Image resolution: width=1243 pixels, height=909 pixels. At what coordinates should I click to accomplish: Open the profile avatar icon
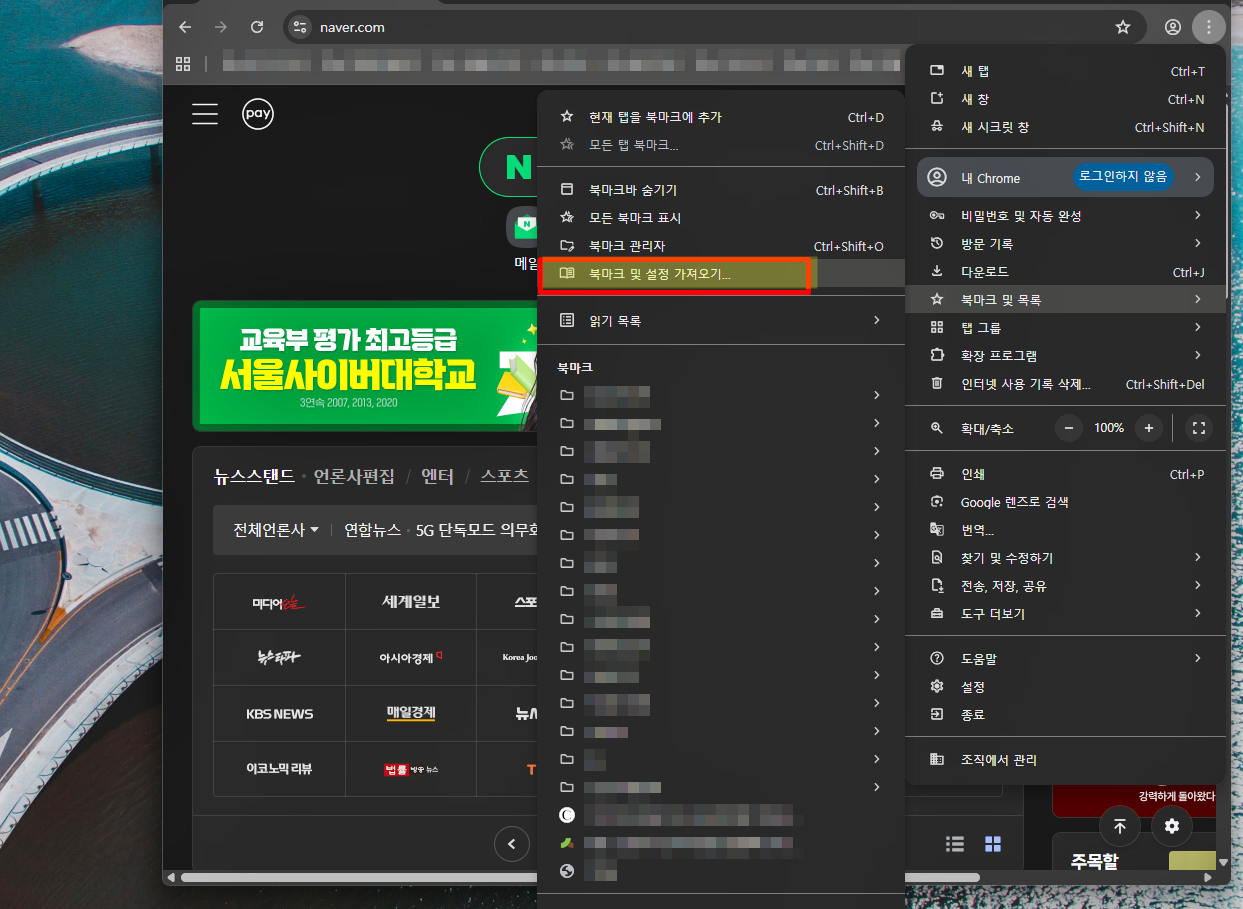click(1173, 27)
